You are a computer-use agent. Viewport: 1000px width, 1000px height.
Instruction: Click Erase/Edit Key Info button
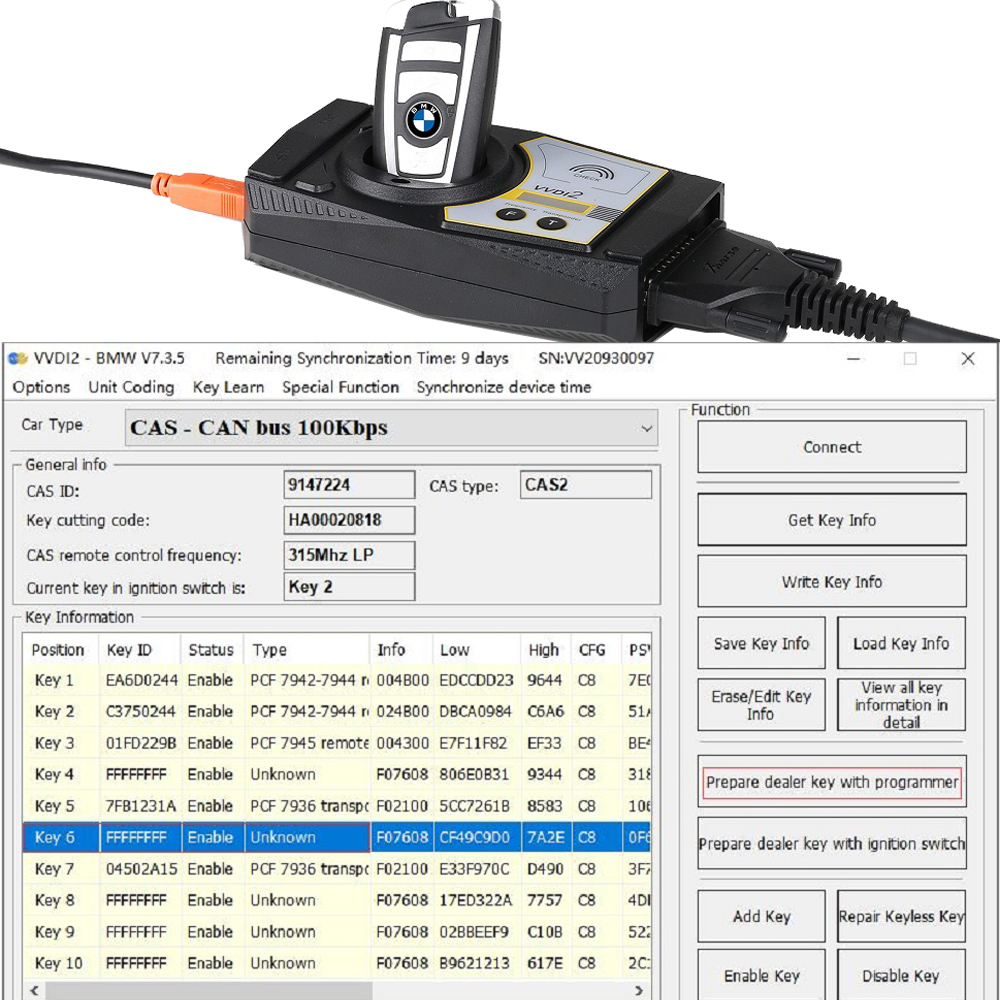[x=761, y=705]
